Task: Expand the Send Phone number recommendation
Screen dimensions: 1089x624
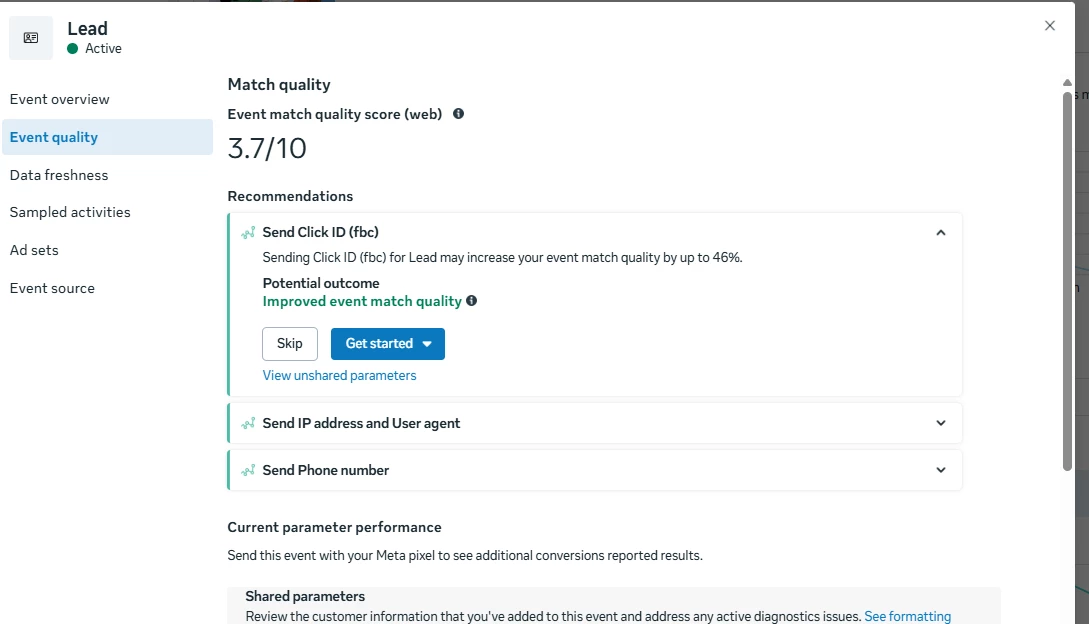Action: tap(940, 470)
